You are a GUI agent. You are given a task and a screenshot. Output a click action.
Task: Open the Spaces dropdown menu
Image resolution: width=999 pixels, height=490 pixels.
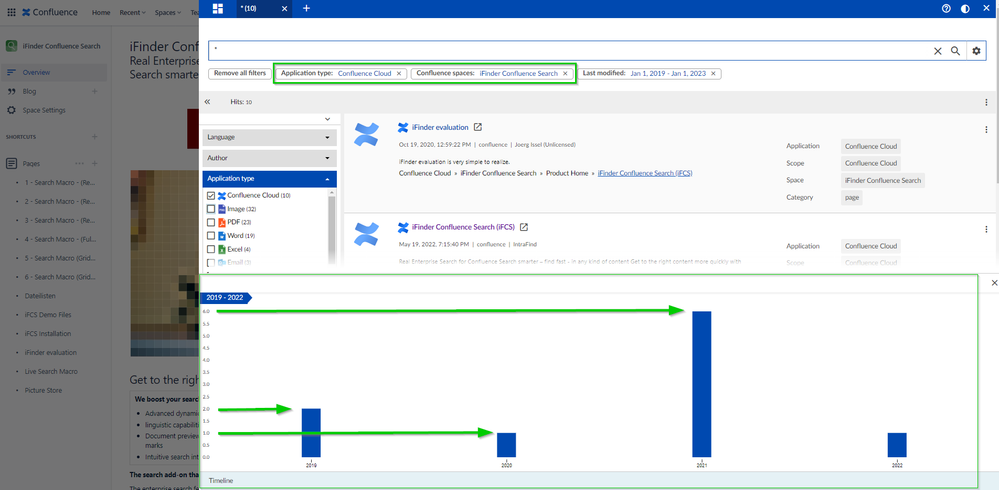tap(168, 13)
